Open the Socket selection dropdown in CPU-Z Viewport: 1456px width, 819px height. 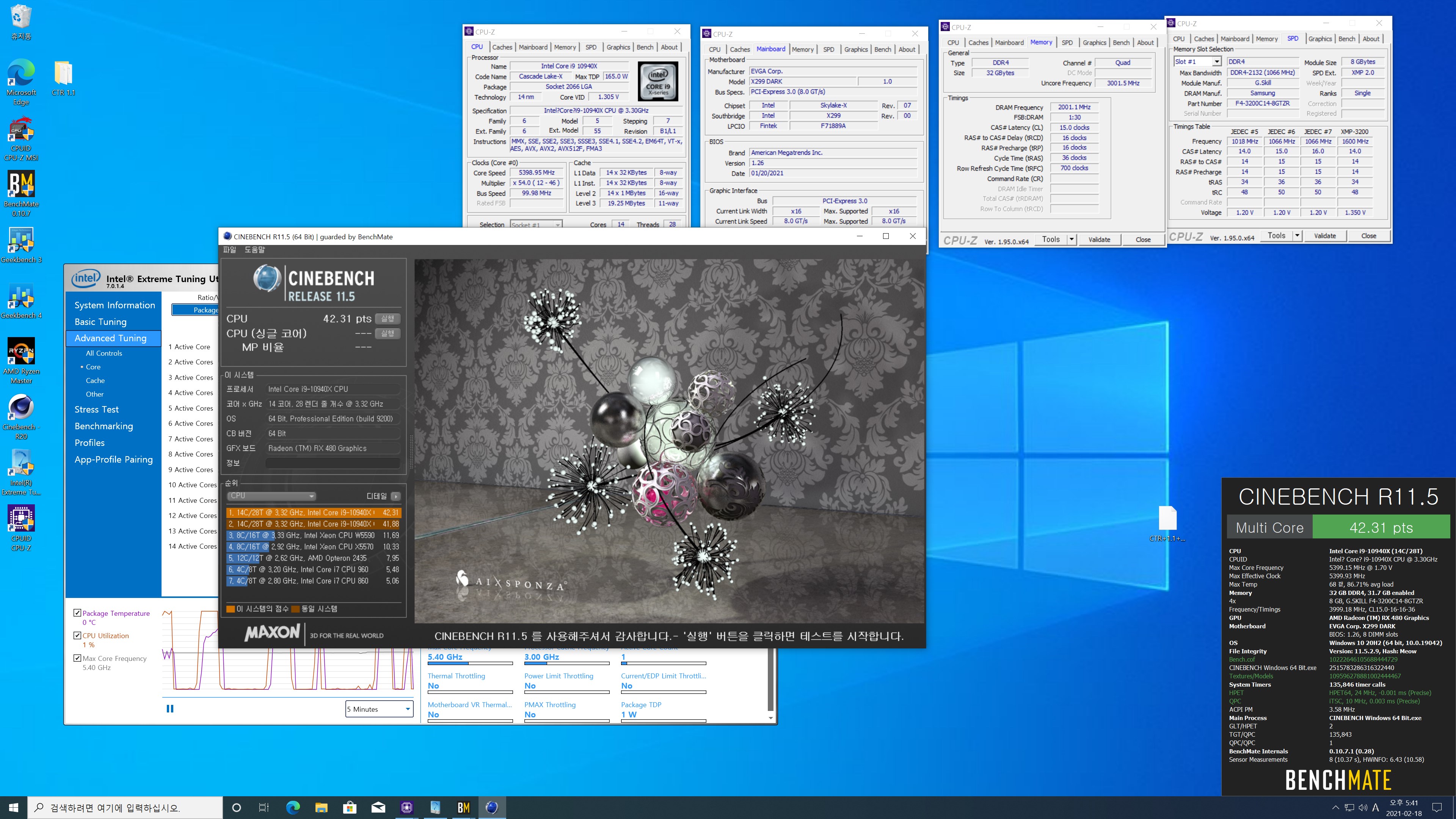pyautogui.click(x=536, y=224)
